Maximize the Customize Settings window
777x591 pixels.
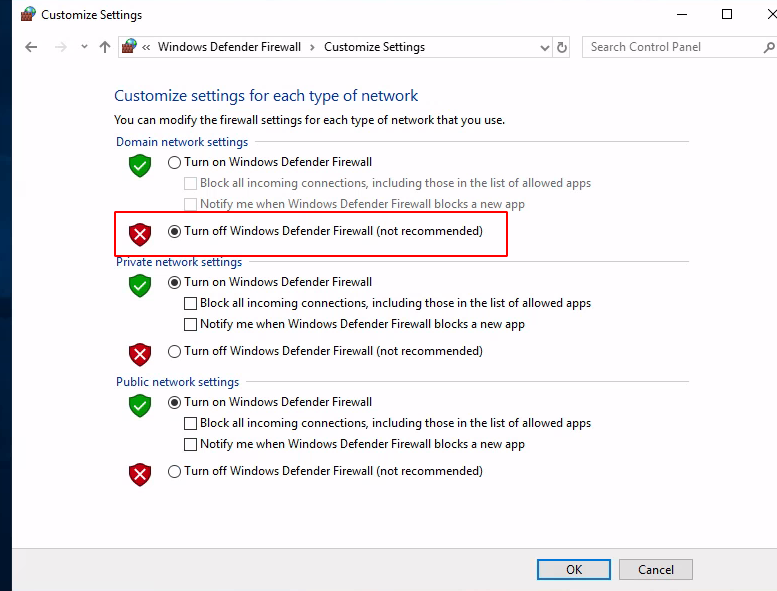point(727,14)
